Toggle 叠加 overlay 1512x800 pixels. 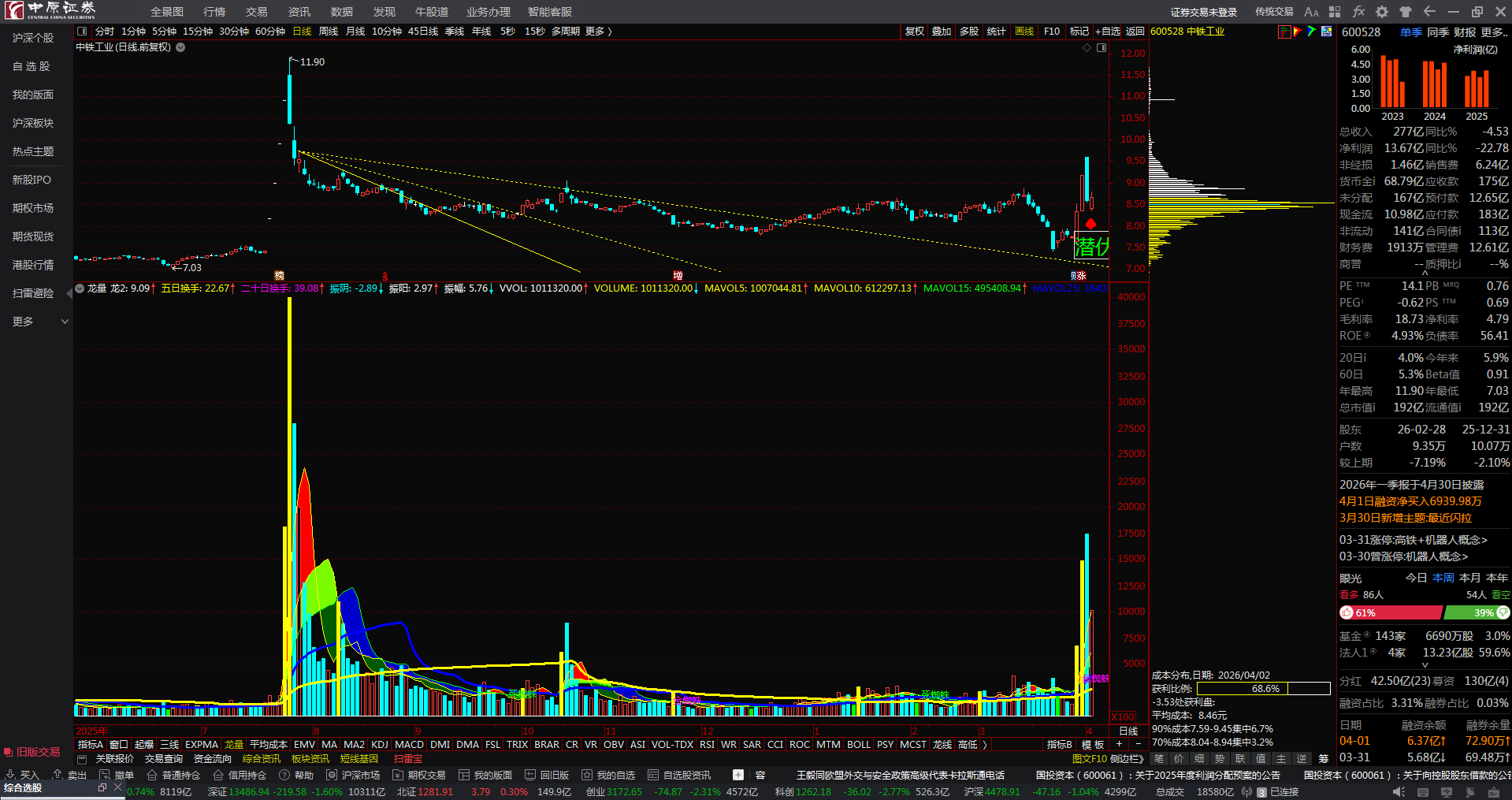942,32
